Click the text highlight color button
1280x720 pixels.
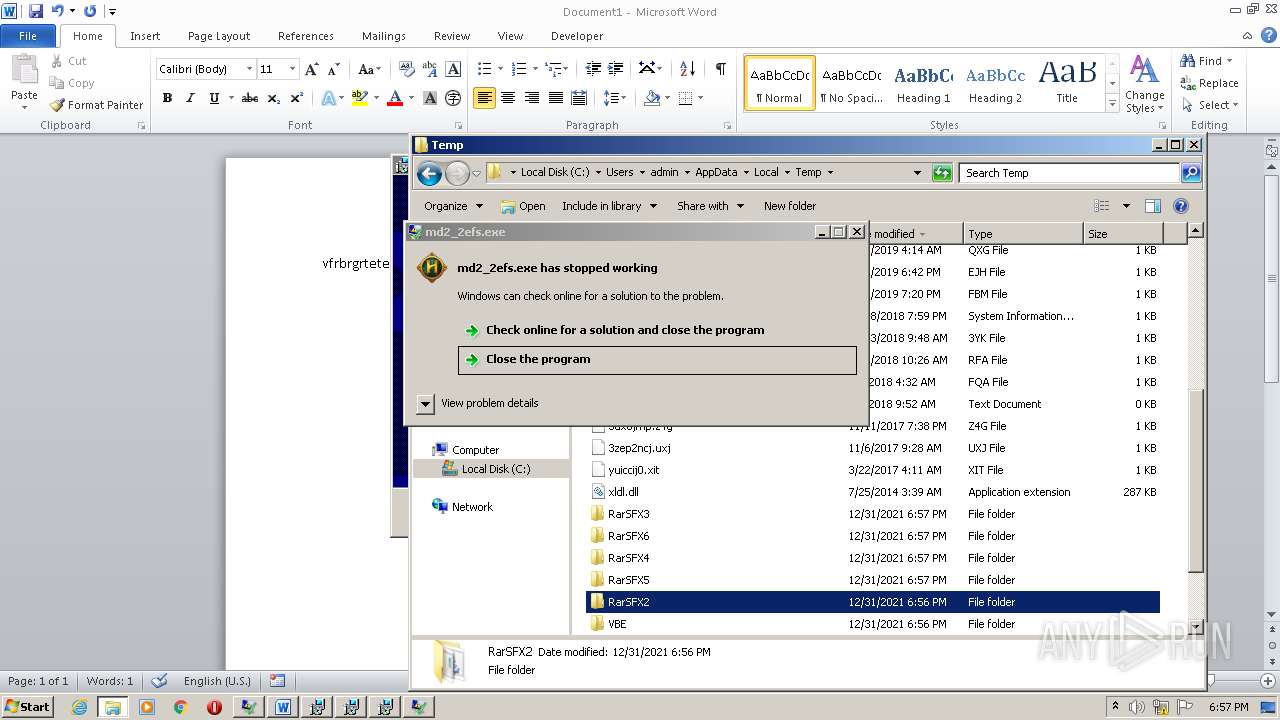tap(360, 98)
